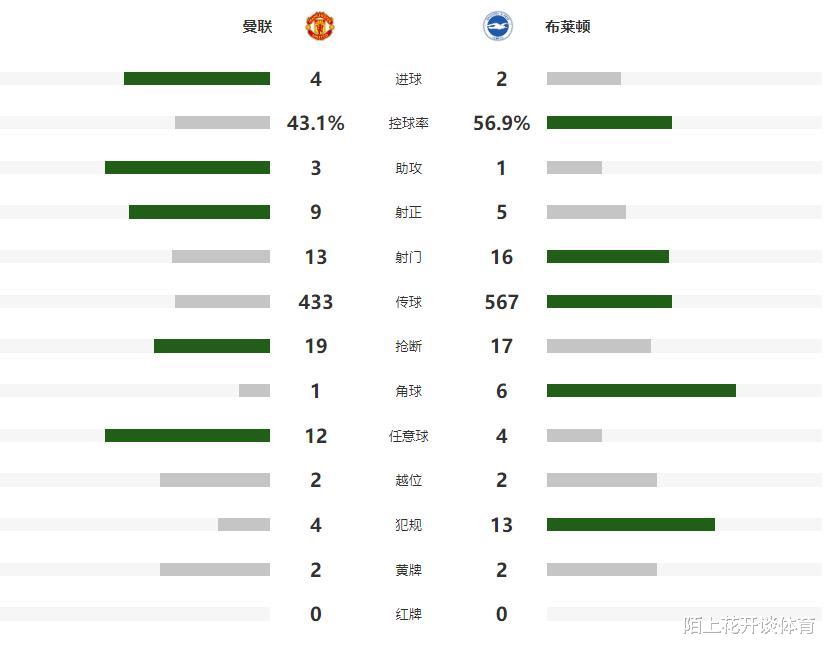Viewport: 825px width, 646px height.
Task: Click Brighton's 56.9% possession value
Action: point(502,123)
